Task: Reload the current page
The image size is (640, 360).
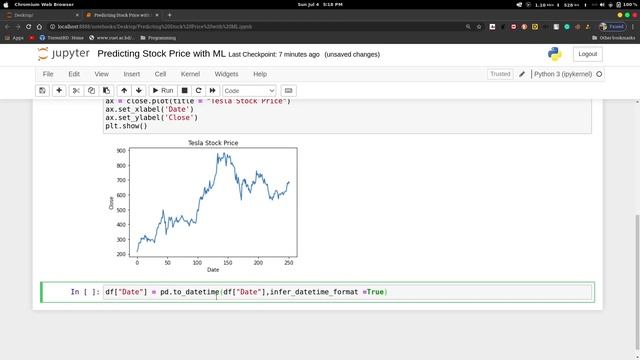Action: [29, 27]
